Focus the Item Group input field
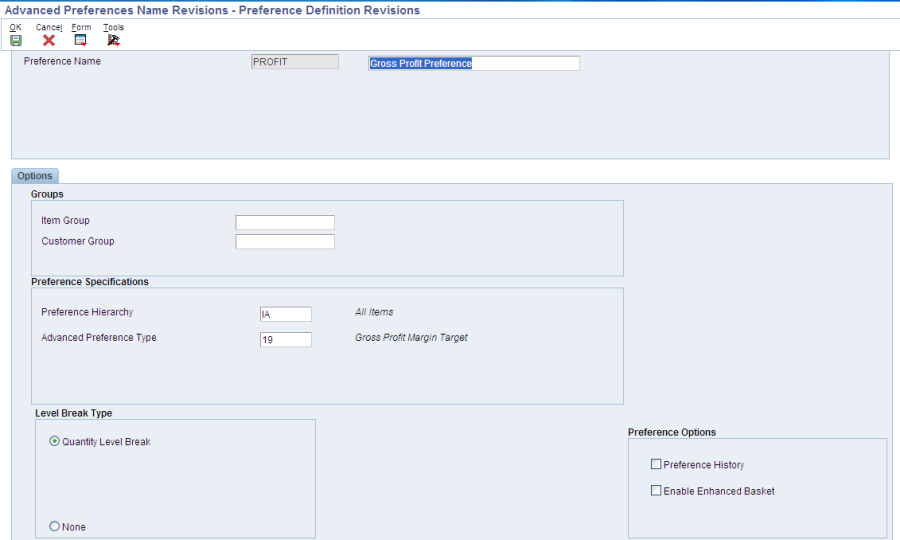 pyautogui.click(x=285, y=222)
